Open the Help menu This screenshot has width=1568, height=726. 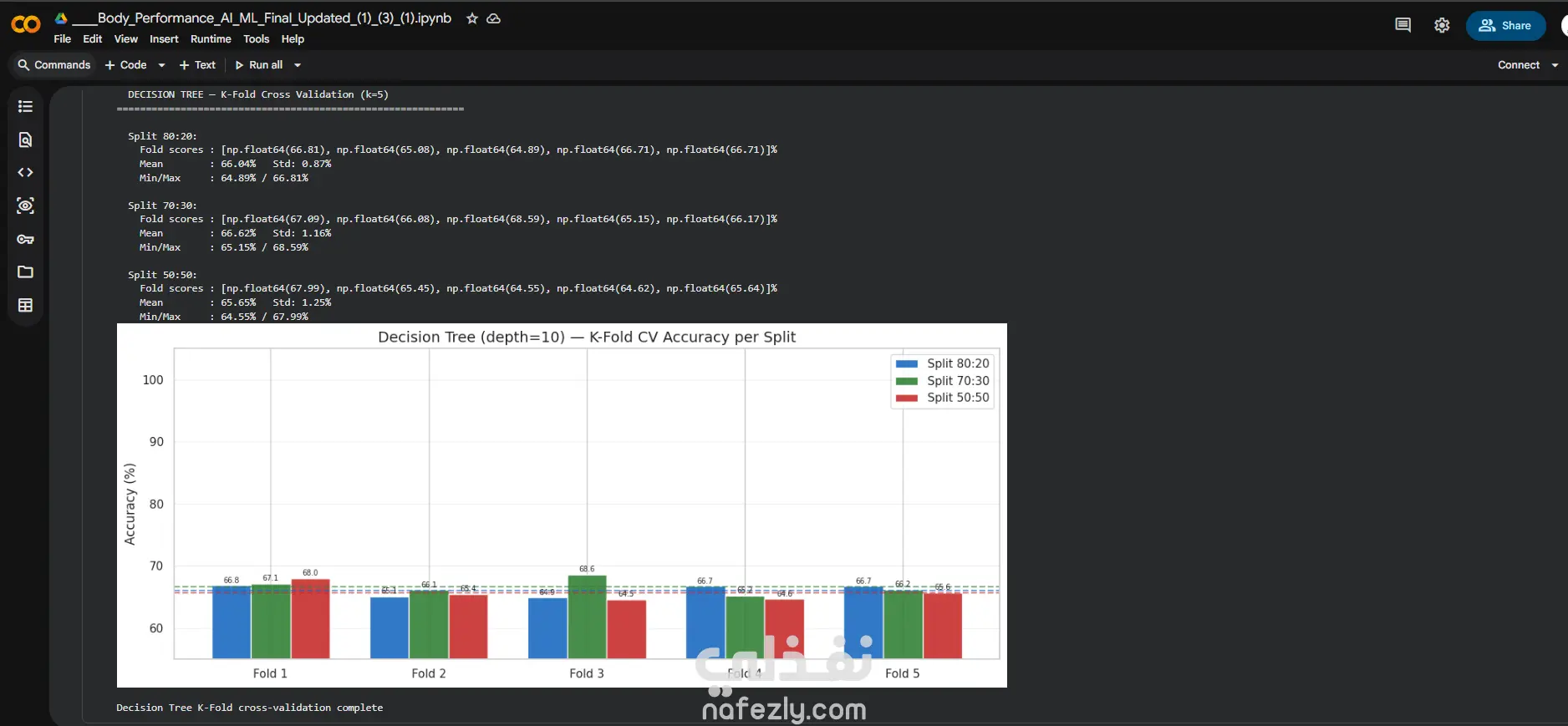[293, 39]
